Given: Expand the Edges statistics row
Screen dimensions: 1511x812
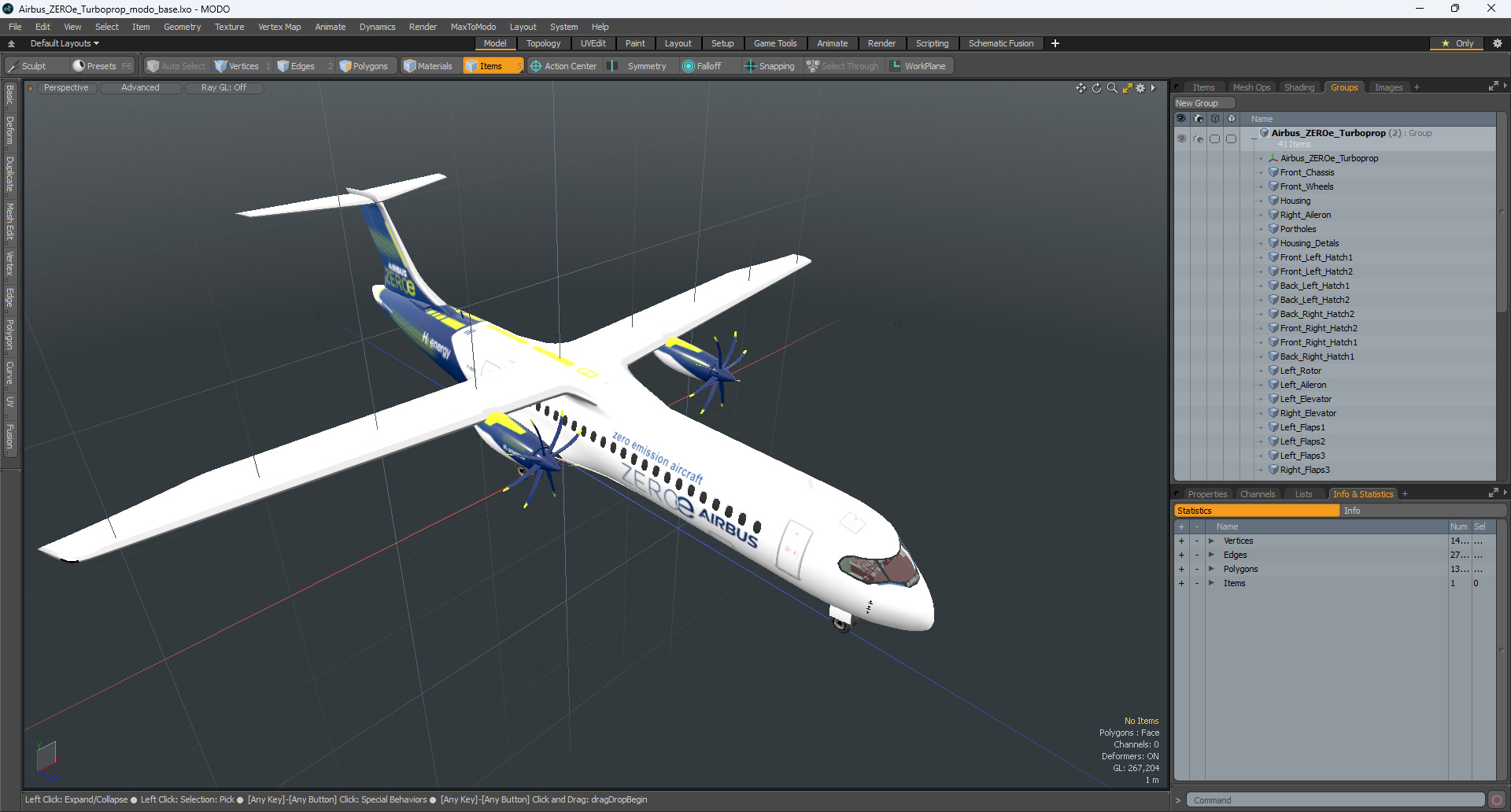Looking at the screenshot, I should (x=1211, y=555).
